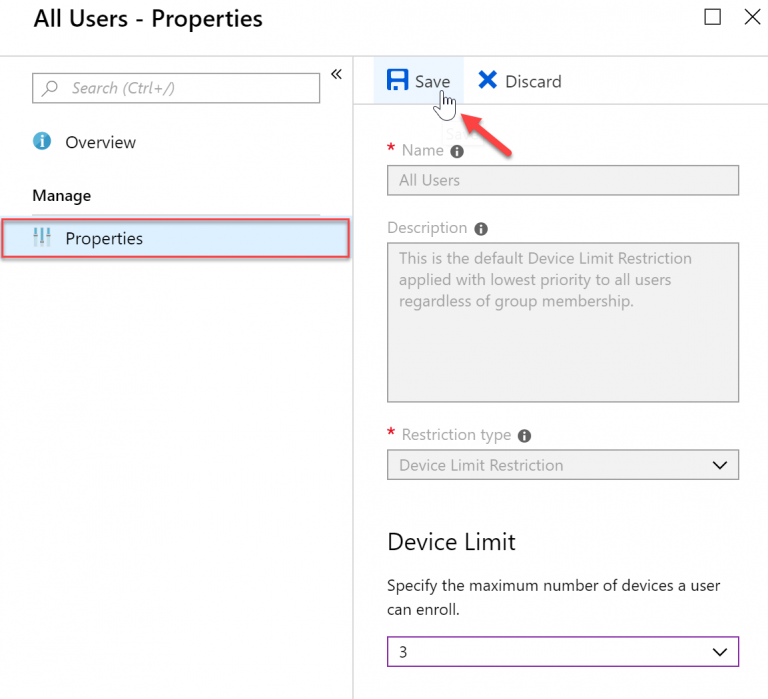Click the Description info icon
Viewport: 768px width, 699px height.
pos(481,229)
